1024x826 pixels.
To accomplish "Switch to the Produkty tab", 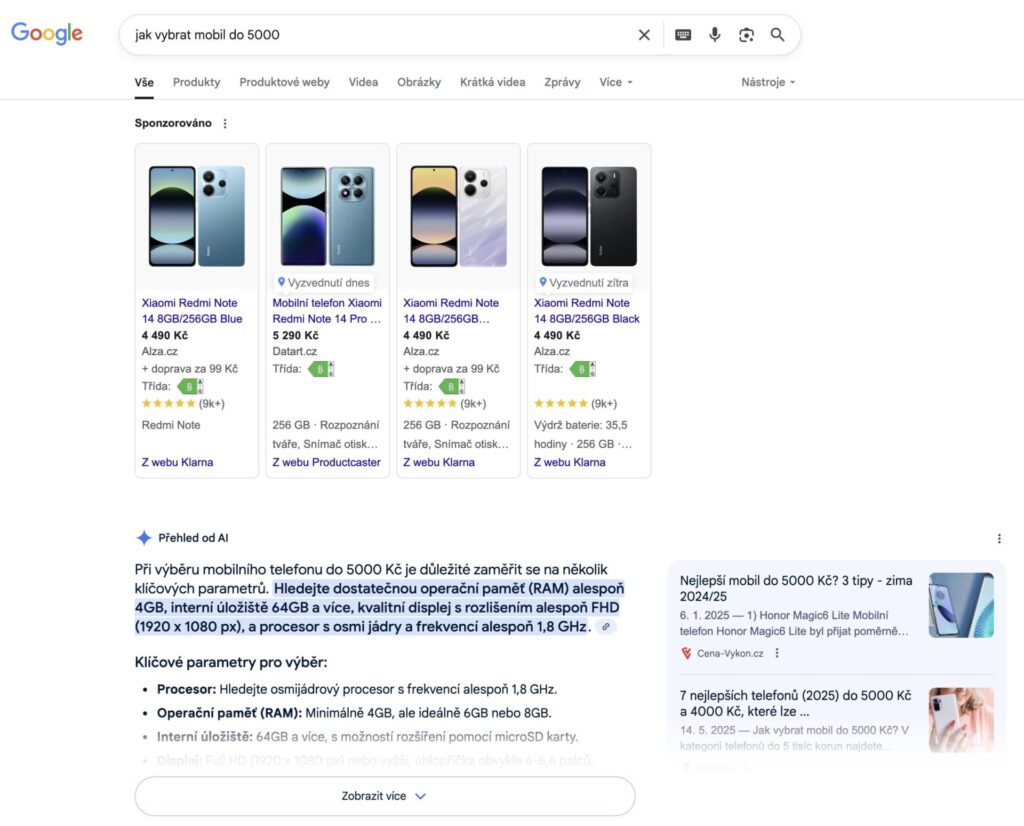I will [197, 82].
